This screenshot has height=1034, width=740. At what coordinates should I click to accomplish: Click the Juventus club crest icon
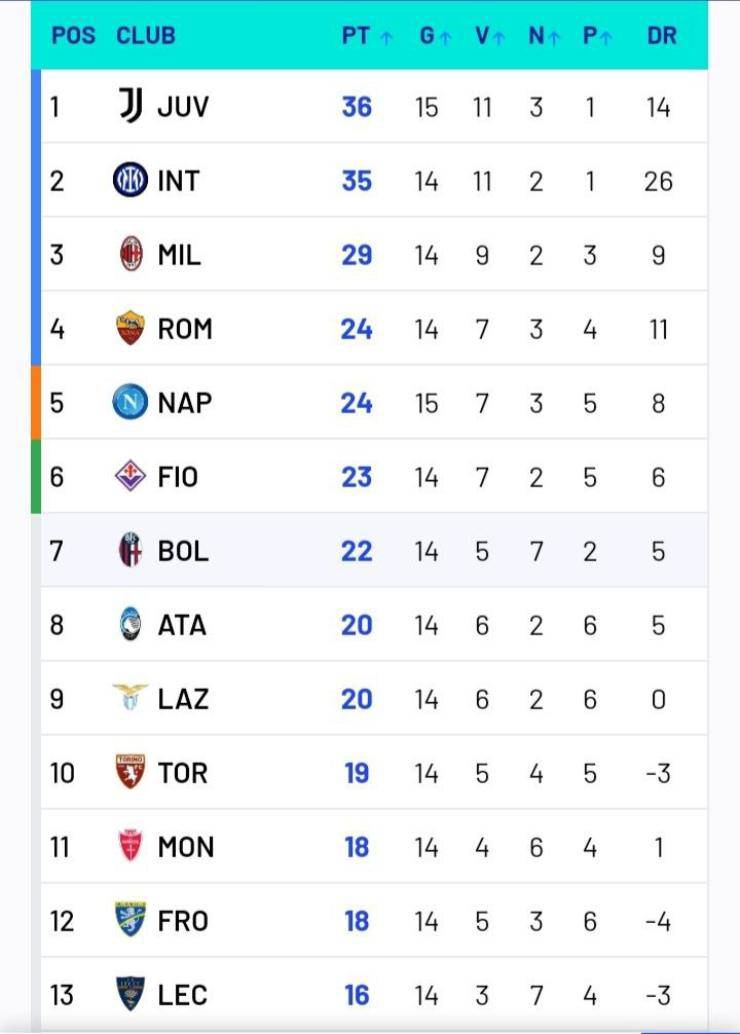pos(131,106)
